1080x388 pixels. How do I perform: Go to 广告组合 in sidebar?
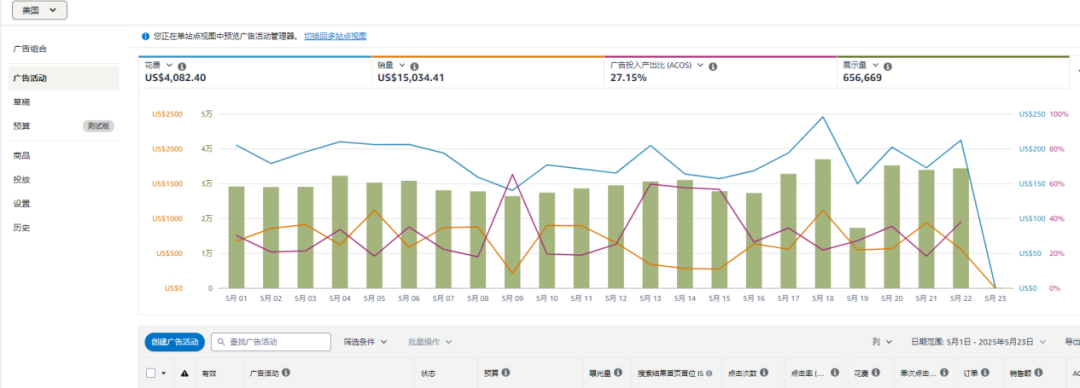point(30,49)
